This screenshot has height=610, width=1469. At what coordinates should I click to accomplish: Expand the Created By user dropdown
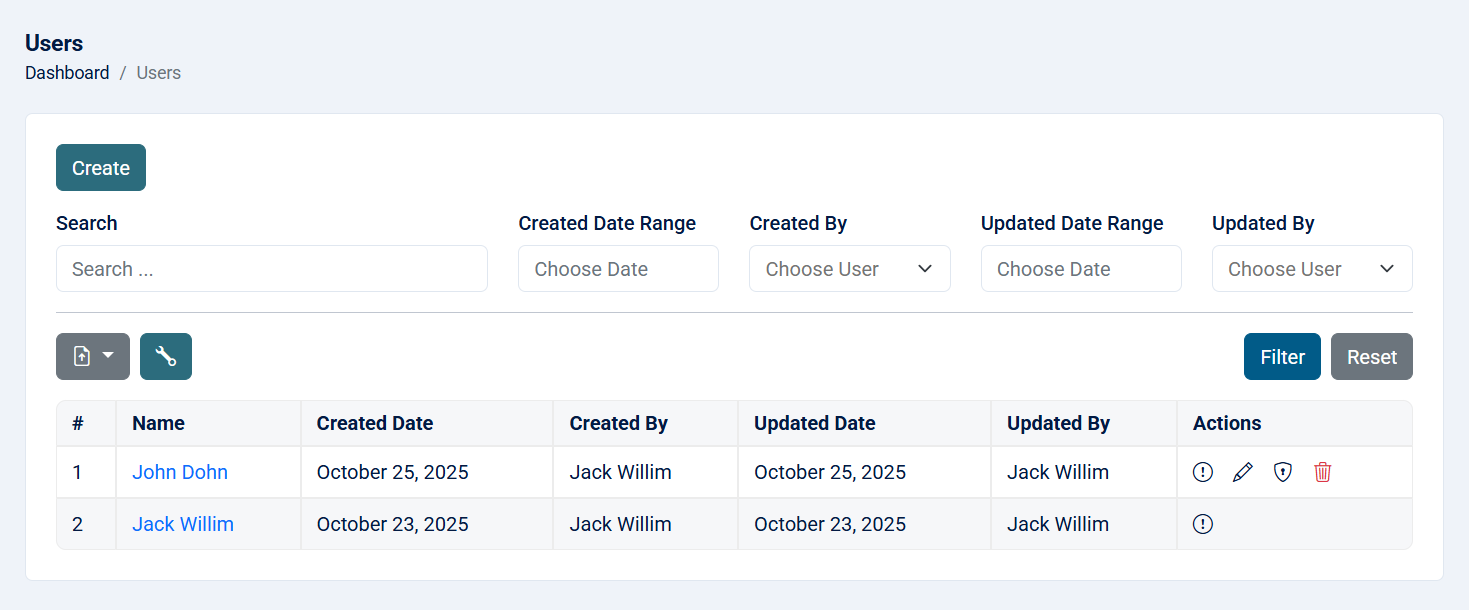[x=849, y=269]
